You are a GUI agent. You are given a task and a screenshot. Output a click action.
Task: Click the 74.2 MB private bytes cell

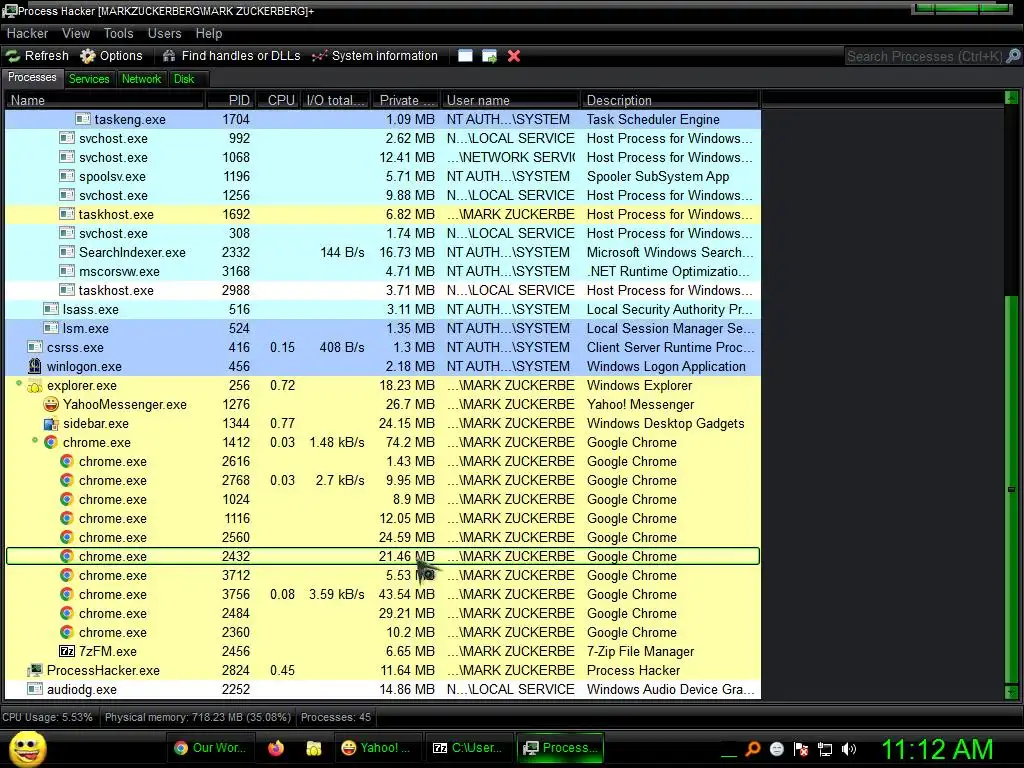409,442
